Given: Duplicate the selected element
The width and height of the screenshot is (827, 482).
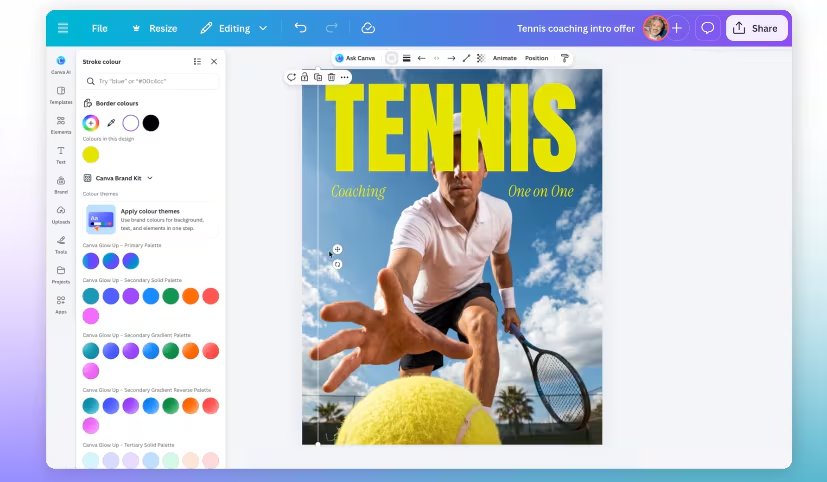Looking at the screenshot, I should [x=318, y=77].
